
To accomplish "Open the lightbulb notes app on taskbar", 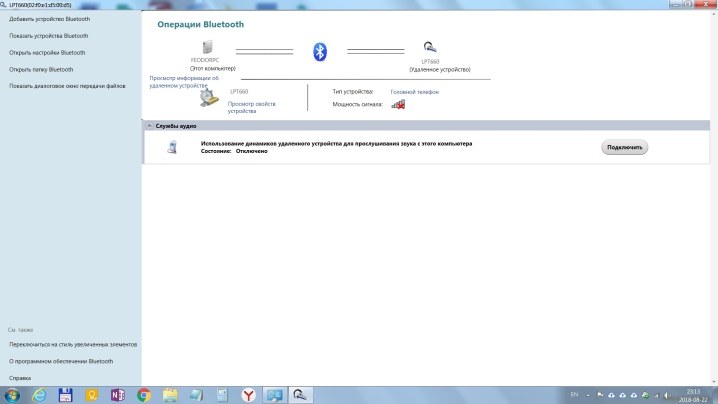I will [92, 395].
